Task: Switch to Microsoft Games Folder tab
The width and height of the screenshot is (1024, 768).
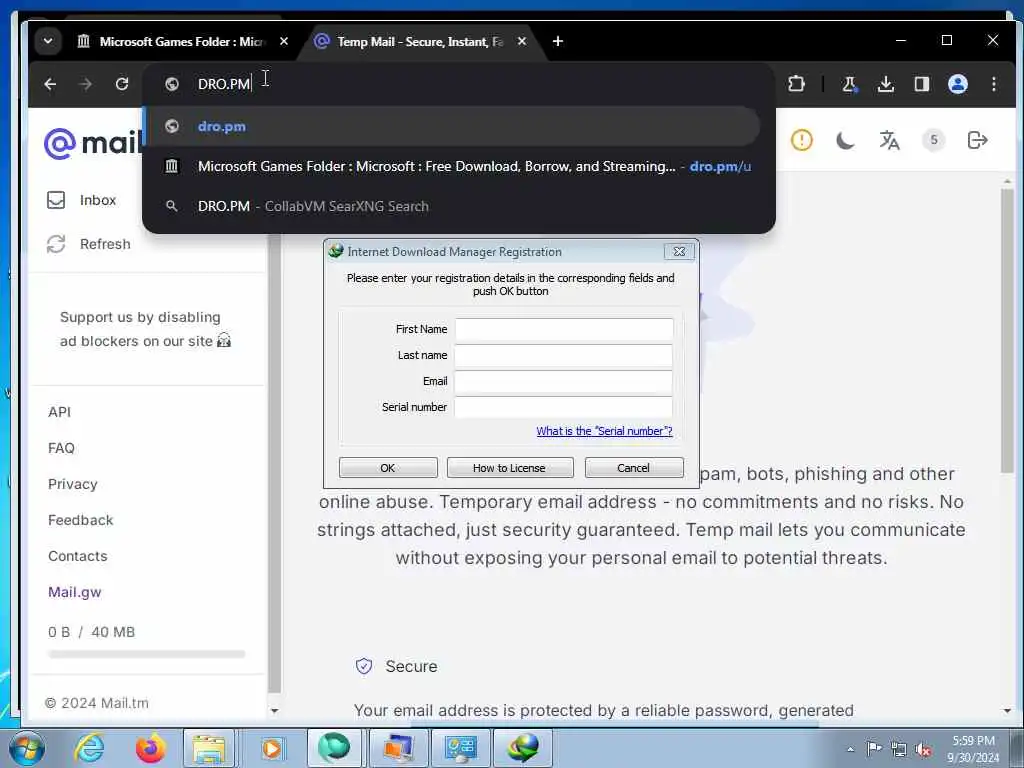Action: tap(182, 42)
